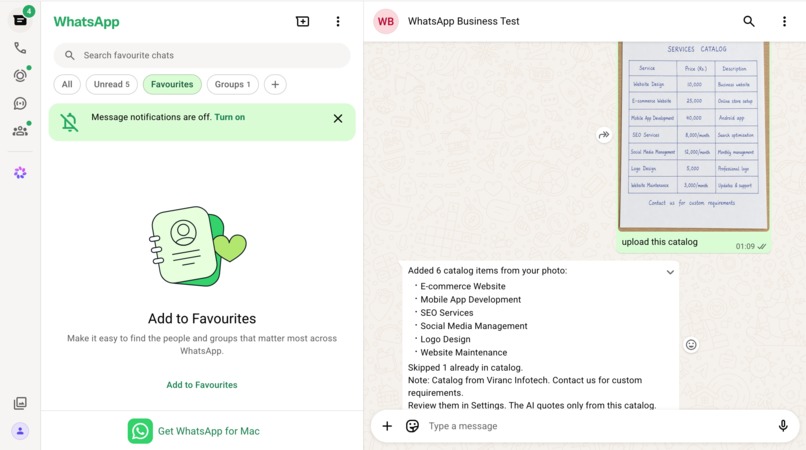
Task: Click the 01:09 message timestamp
Action: tap(745, 246)
